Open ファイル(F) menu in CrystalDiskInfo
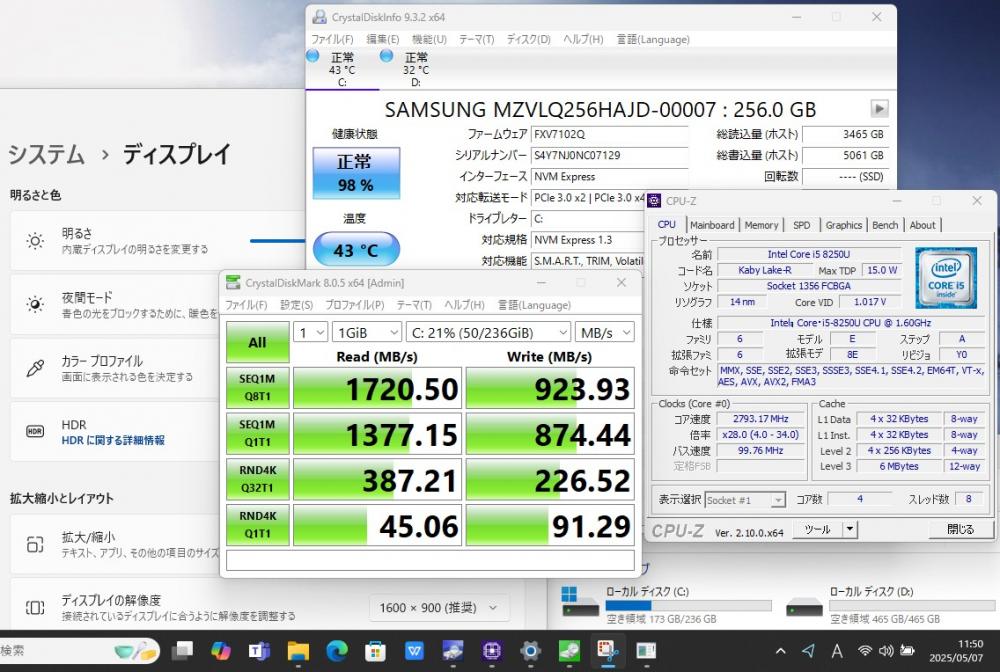The width and height of the screenshot is (1000, 672). click(x=332, y=39)
